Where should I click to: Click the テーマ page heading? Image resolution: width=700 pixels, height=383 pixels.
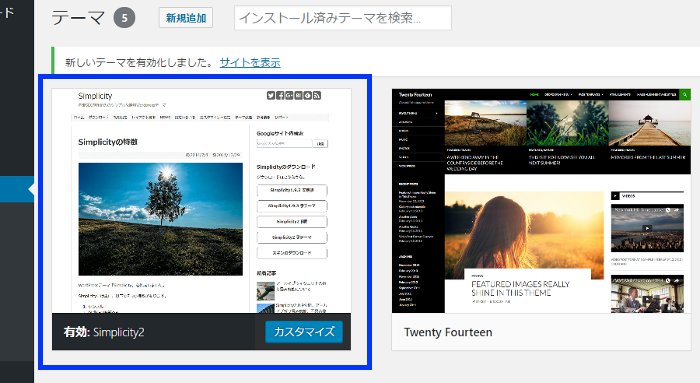78,18
